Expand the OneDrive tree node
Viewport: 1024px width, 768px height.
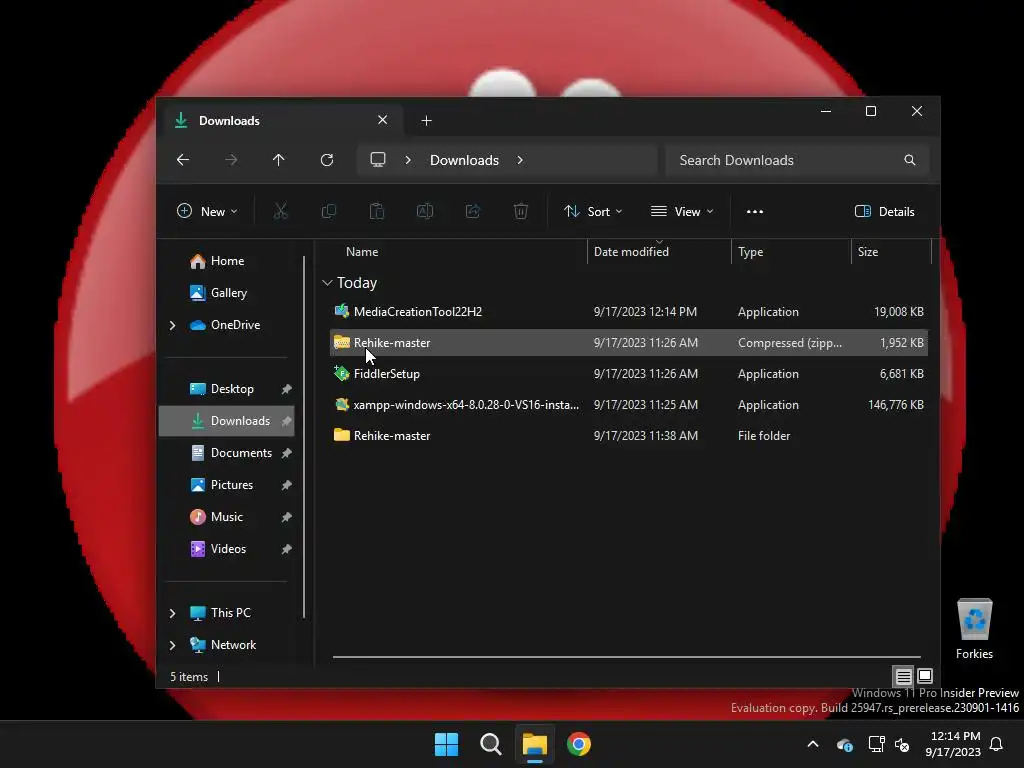point(172,325)
